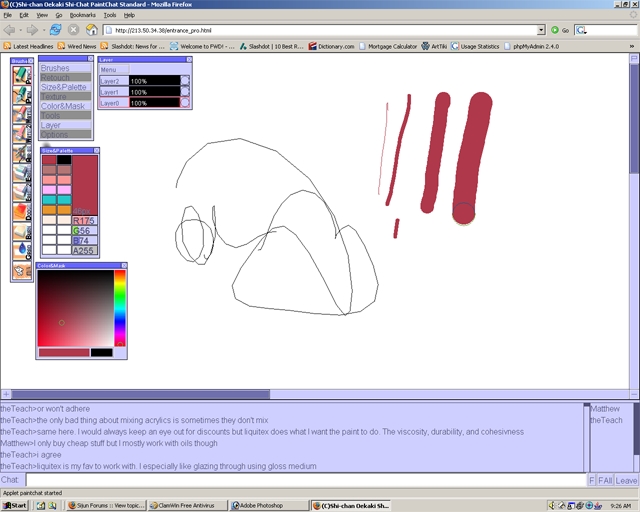Screen dimensions: 640x512
Task: Reload the current page
Action: point(55,30)
